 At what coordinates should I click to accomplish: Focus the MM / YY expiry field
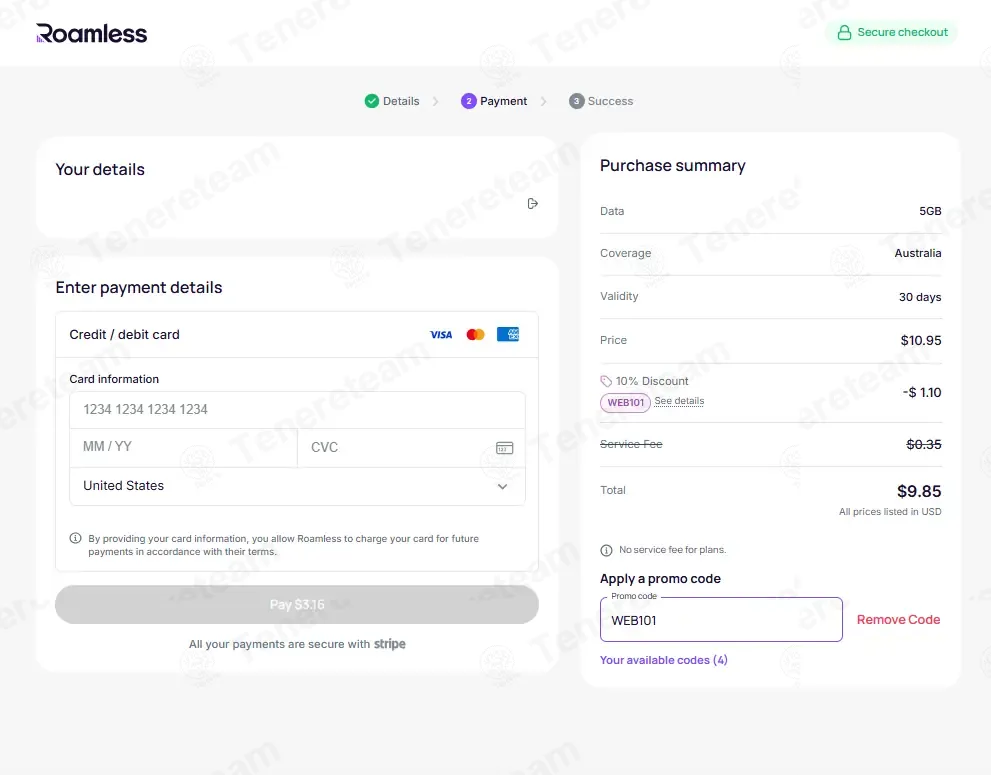coord(183,448)
